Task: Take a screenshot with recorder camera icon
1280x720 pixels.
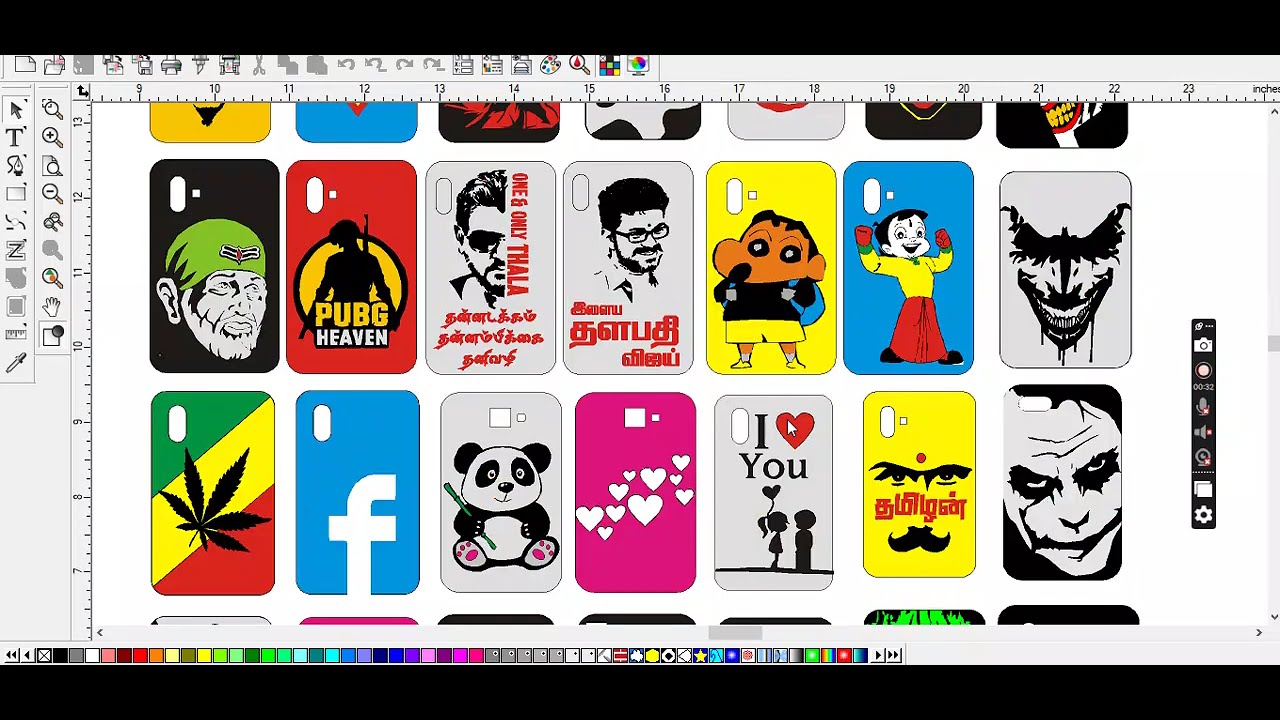Action: tap(1203, 346)
